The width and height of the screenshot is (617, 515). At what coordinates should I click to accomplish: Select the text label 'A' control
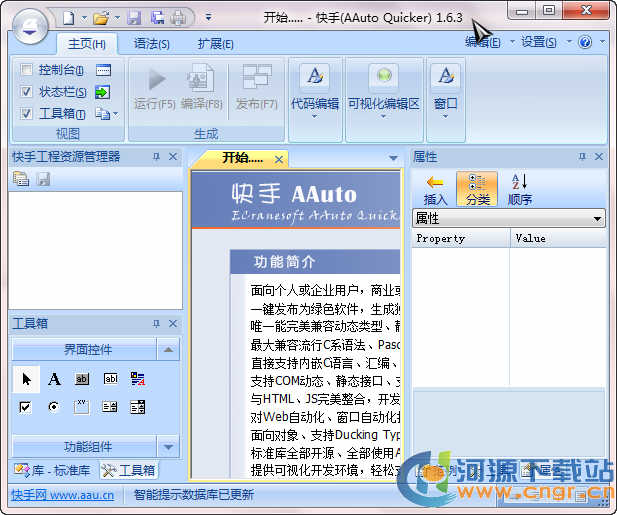55,379
